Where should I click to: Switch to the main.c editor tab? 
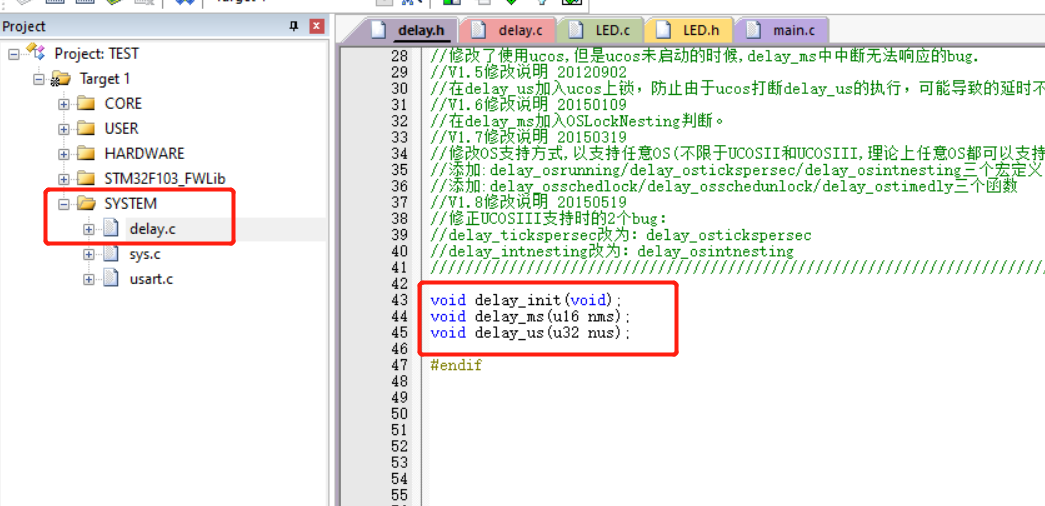[x=783, y=31]
